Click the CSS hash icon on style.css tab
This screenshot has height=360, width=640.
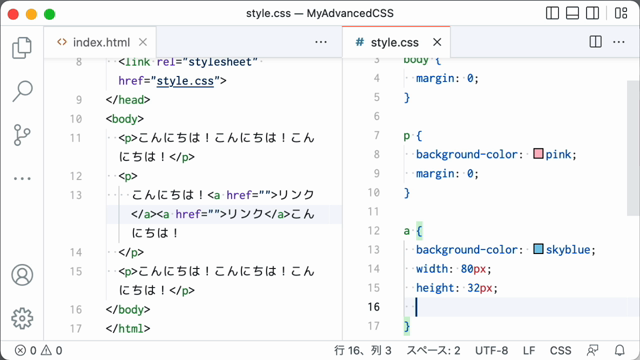point(360,42)
